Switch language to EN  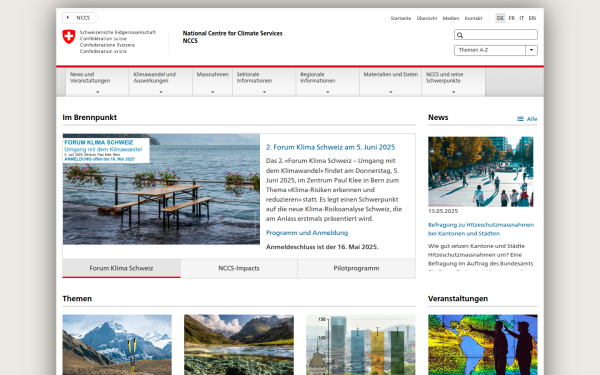tap(532, 18)
